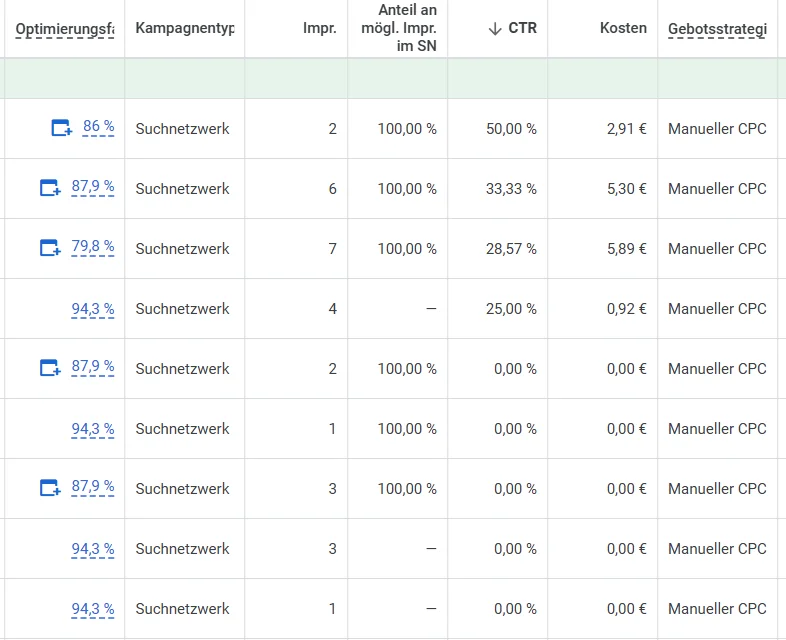This screenshot has width=786, height=640.
Task: Open the 86 % optimization score link
Action: click(98, 127)
